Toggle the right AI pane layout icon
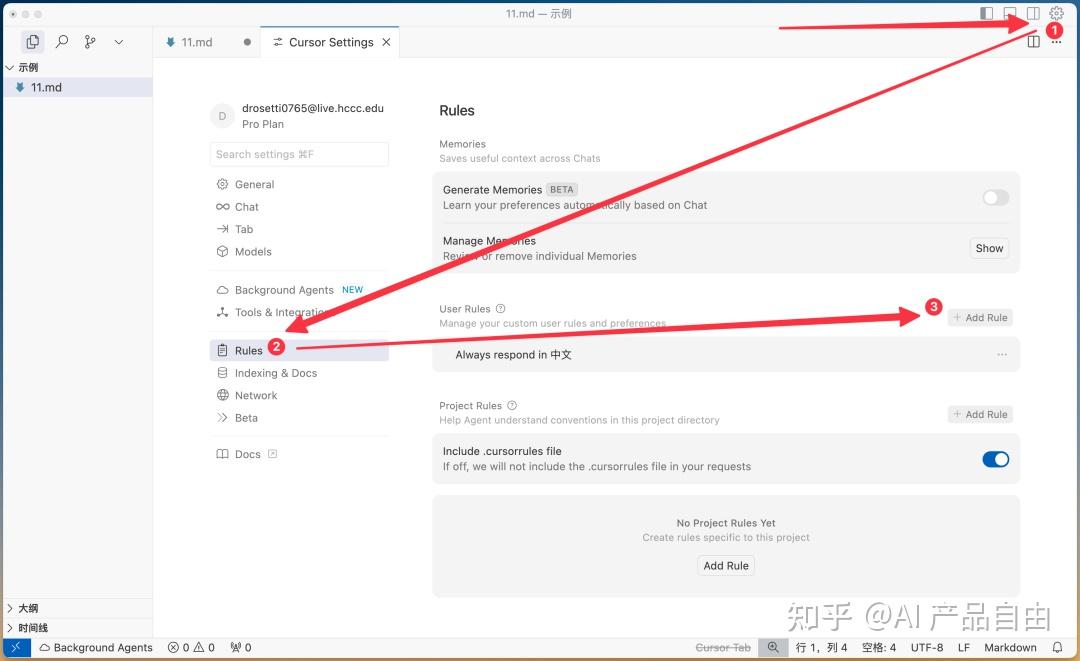Viewport: 1080px width, 661px height. point(1033,13)
